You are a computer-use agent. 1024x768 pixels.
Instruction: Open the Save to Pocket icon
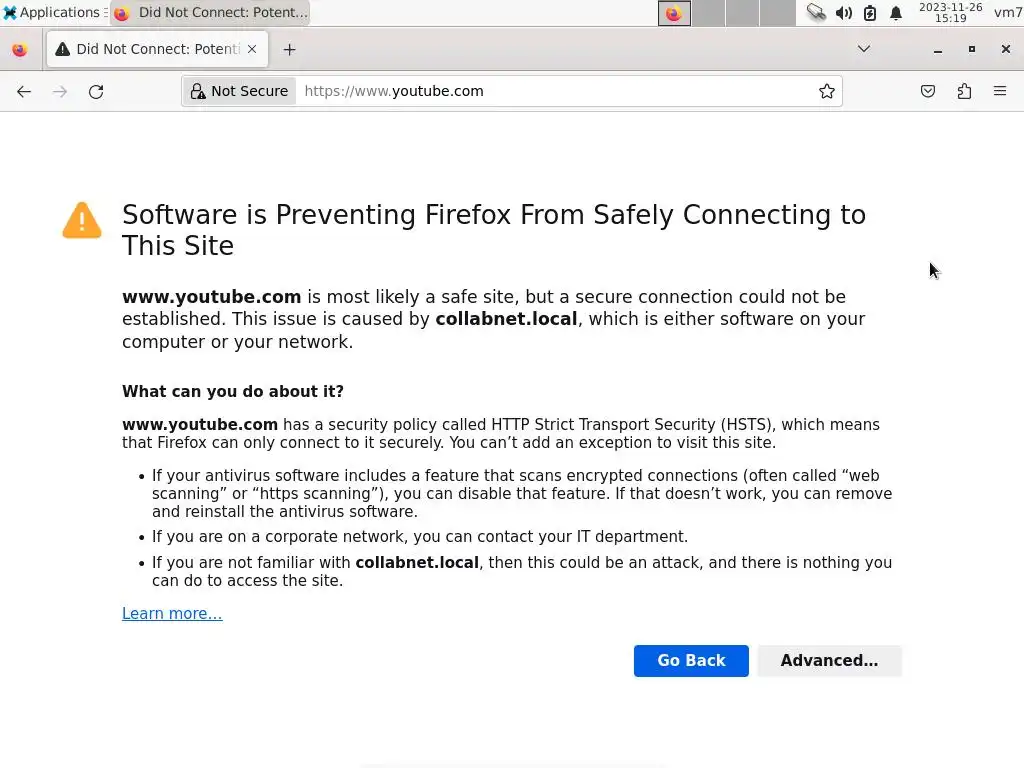[x=928, y=91]
